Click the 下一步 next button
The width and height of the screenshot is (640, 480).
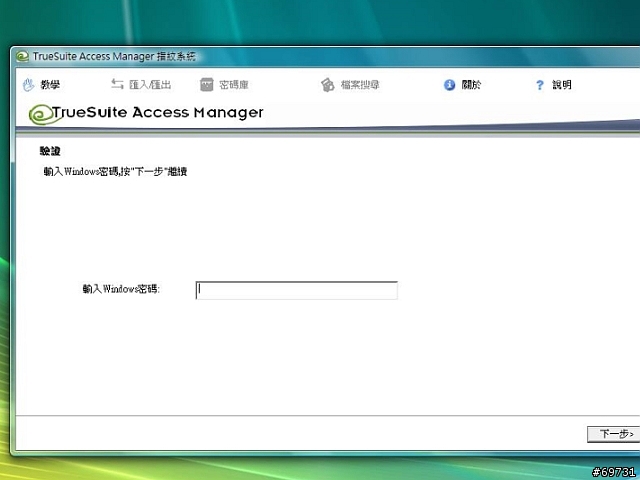[613, 434]
